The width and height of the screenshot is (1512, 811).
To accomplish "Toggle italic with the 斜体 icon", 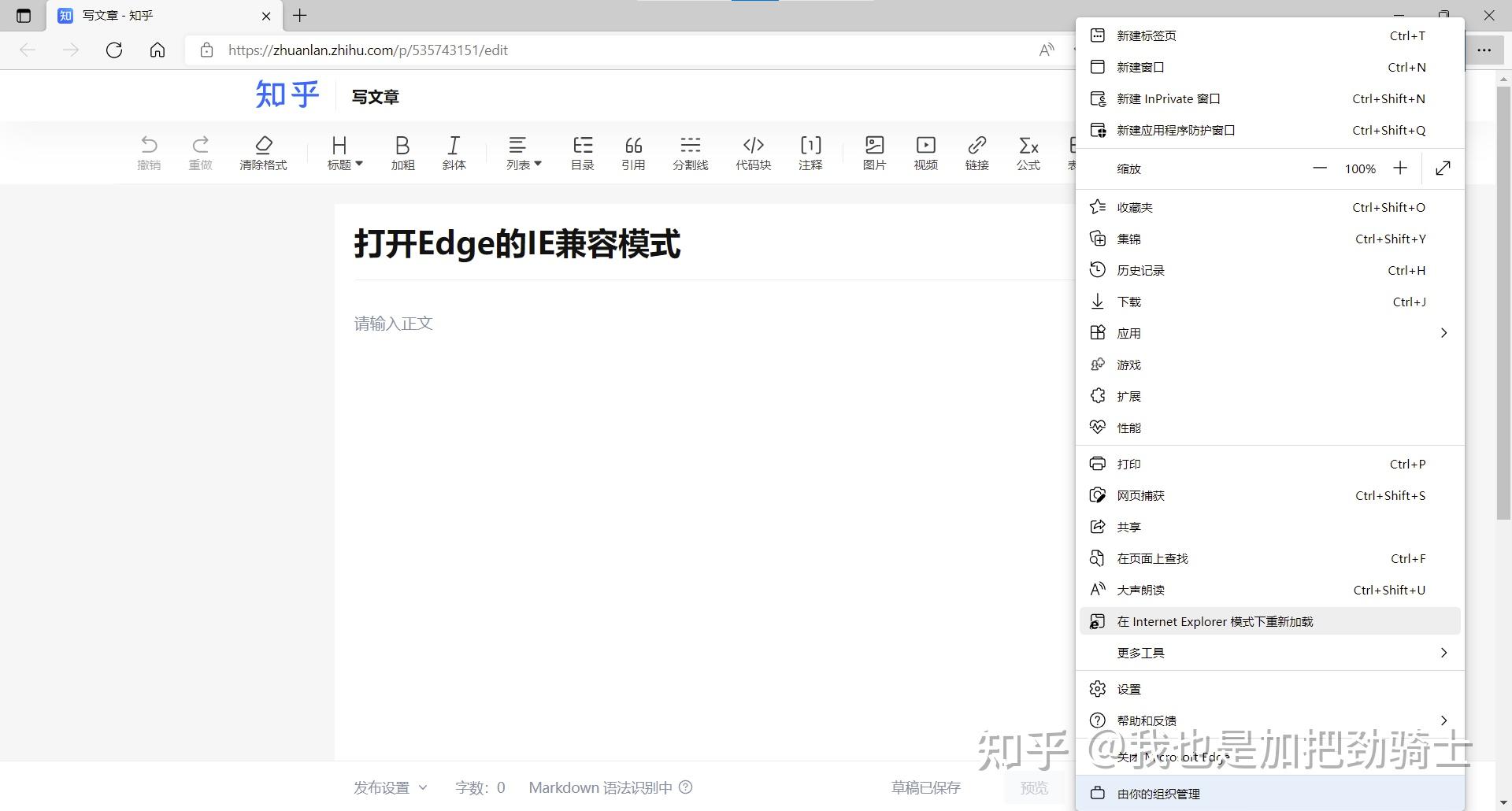I will click(454, 153).
